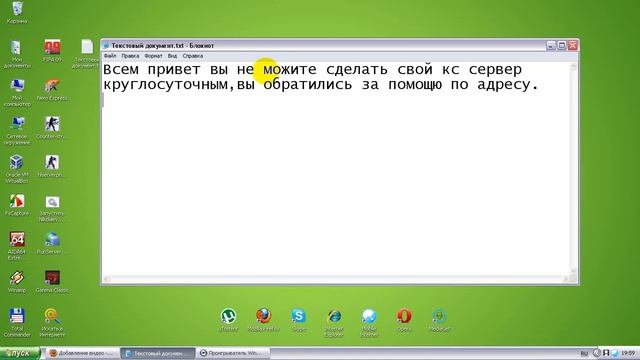Switch to Текстовый документ taskbar button
The width and height of the screenshot is (640, 360).
[158, 353]
